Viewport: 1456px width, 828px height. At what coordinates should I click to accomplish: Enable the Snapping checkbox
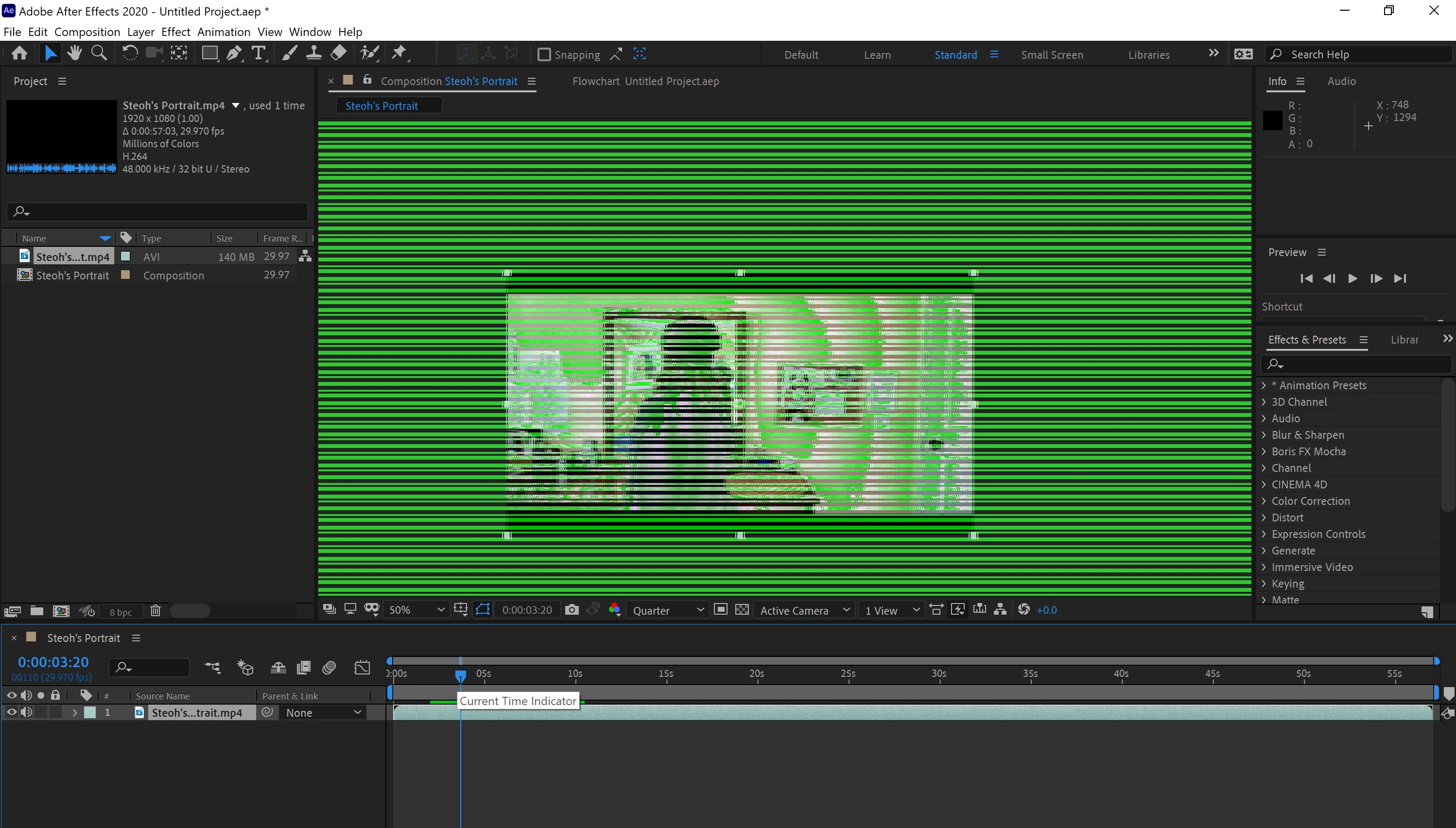click(544, 54)
